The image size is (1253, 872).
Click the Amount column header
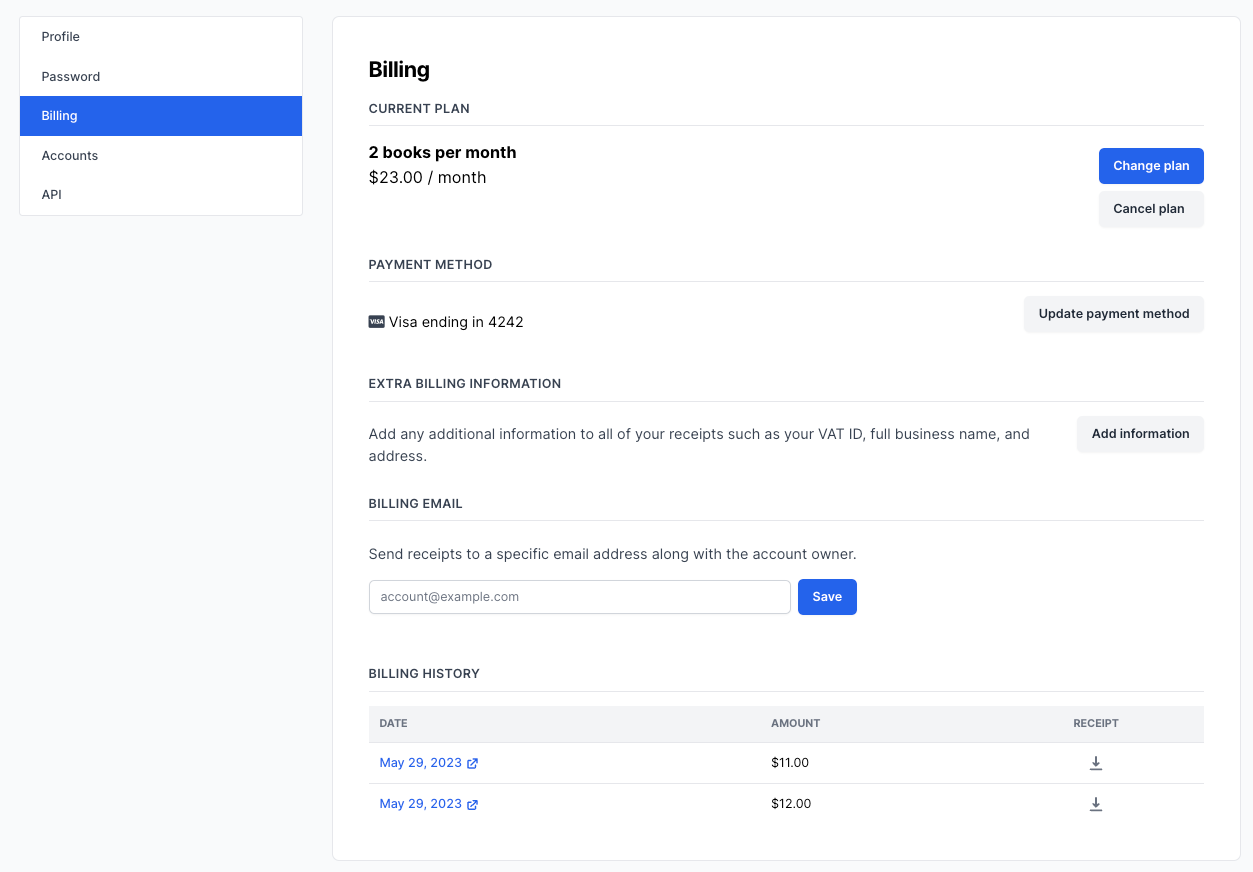coord(795,723)
